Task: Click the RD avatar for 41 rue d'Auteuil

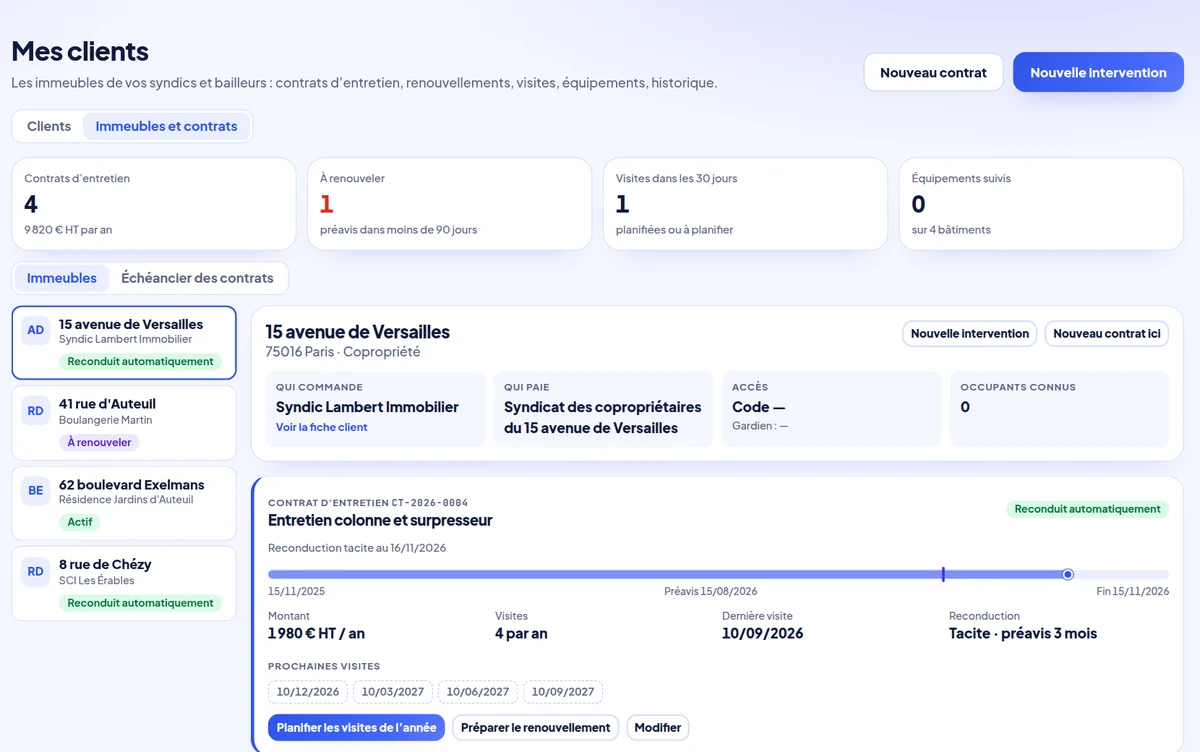Action: (x=36, y=411)
